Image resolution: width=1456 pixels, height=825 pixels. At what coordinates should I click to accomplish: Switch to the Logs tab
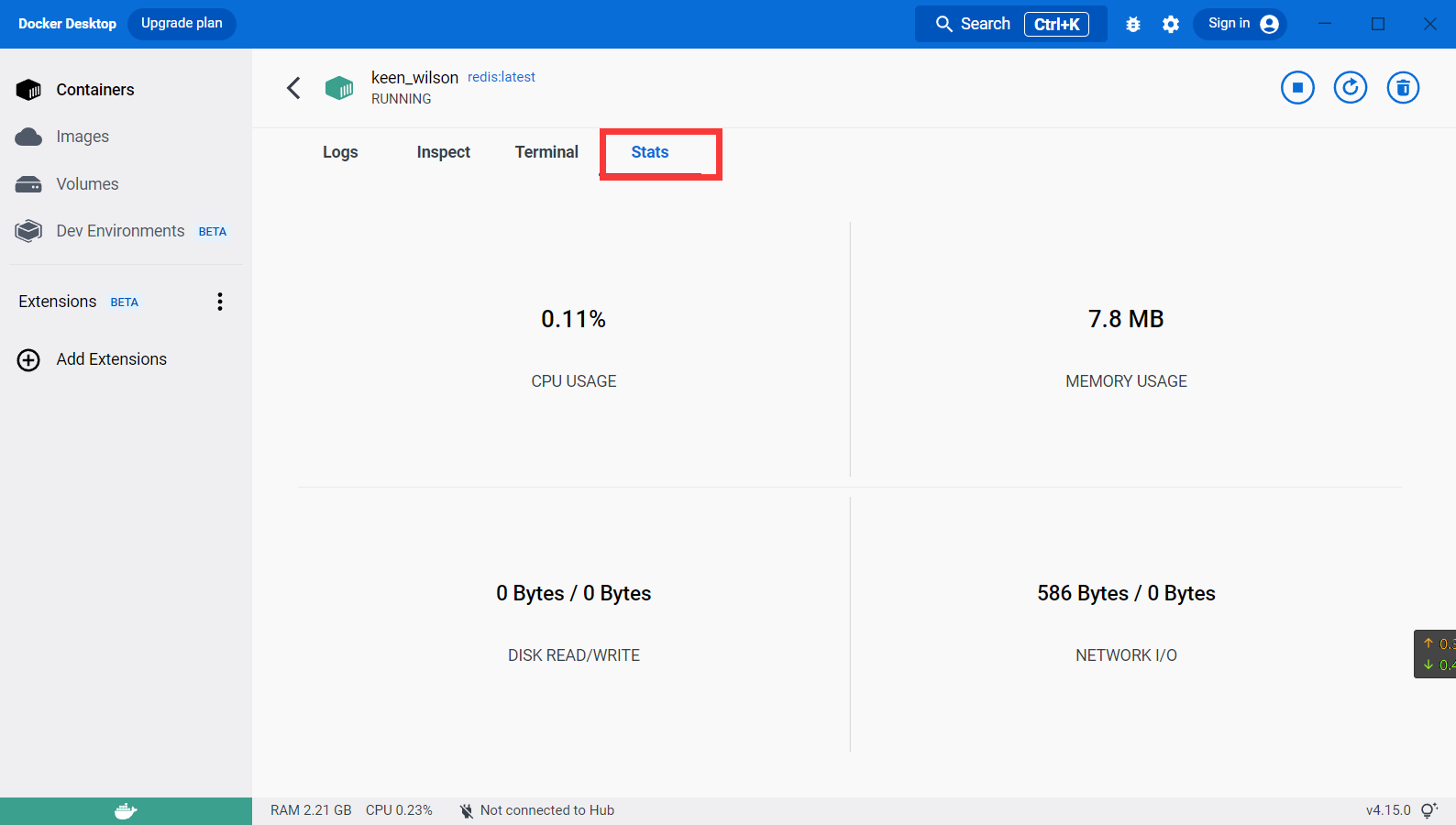click(x=340, y=152)
